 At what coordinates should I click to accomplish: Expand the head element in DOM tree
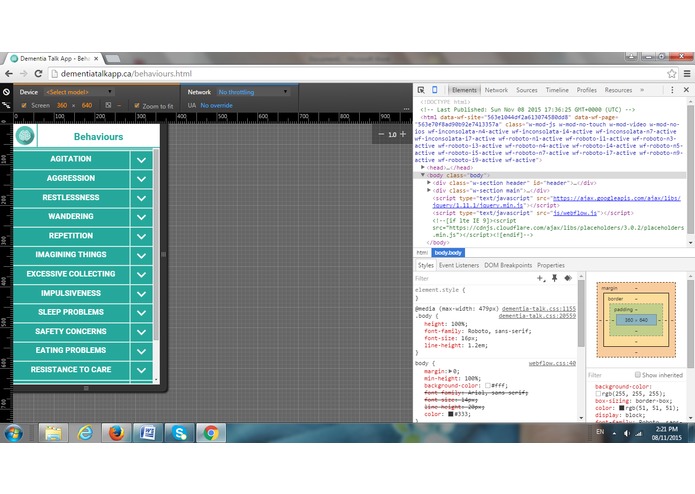[423, 167]
